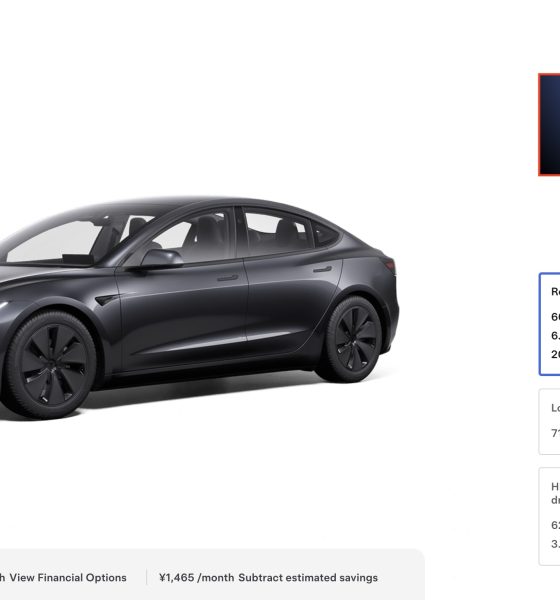This screenshot has height=600, width=560.
Task: Click the car's red tail light
Action: pos(390,264)
